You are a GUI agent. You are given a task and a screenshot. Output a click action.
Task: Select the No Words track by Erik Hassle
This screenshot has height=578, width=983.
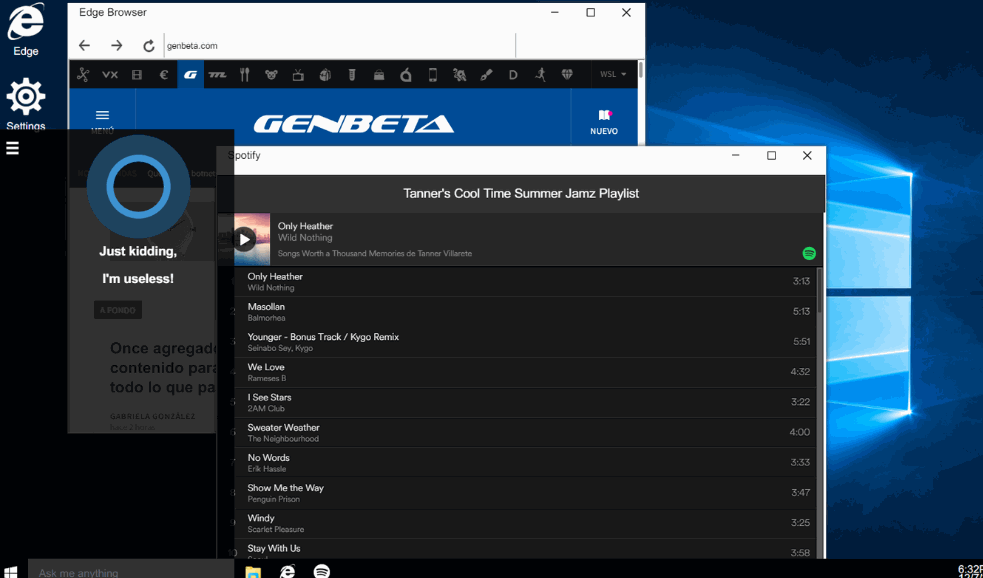525,463
